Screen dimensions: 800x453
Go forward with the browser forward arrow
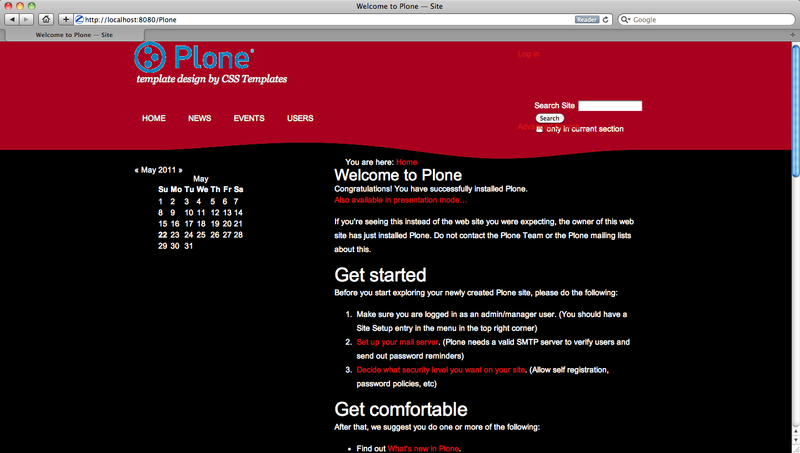(26, 19)
